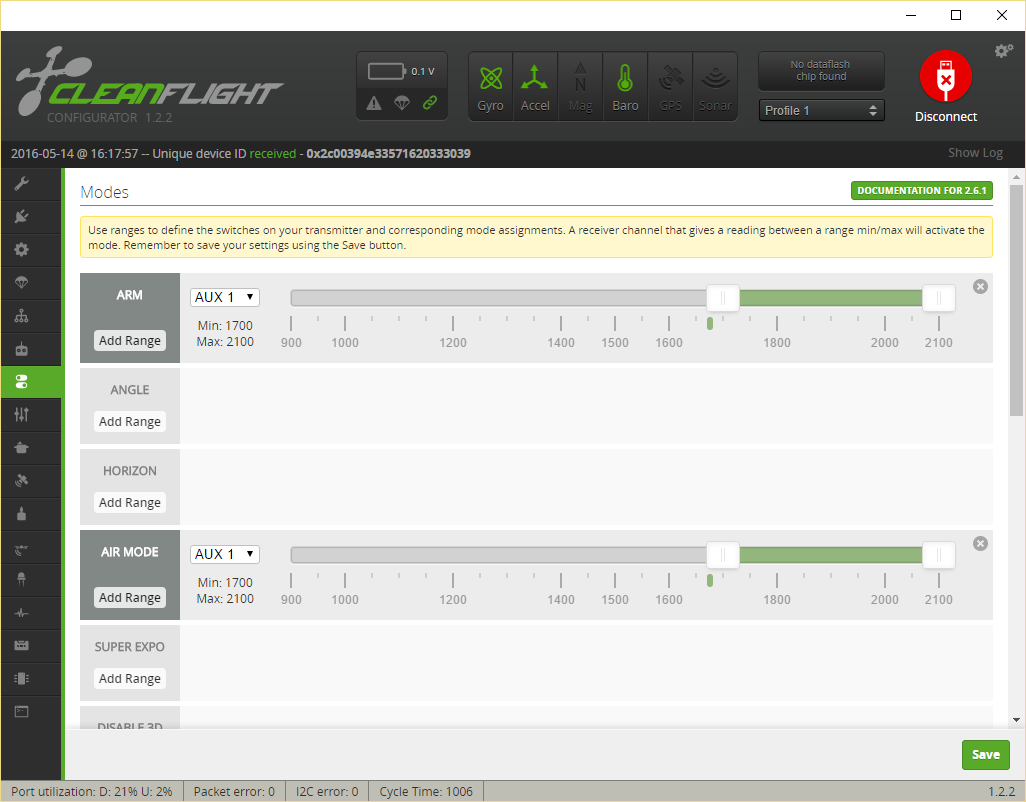Click Show Log to expand the log
Viewport: 1026px width, 802px height.
pos(975,152)
